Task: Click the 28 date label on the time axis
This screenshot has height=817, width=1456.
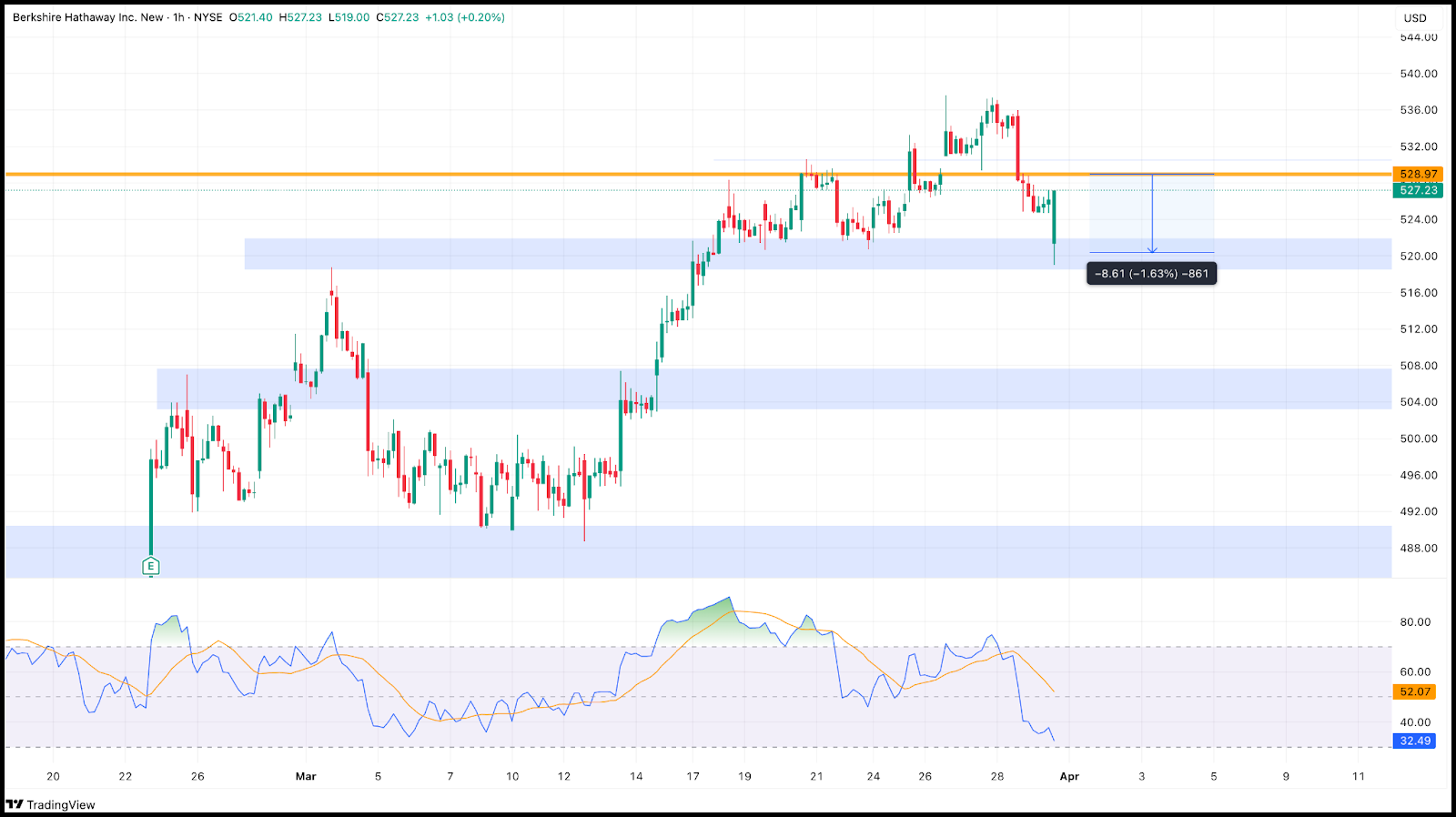Action: click(x=997, y=776)
